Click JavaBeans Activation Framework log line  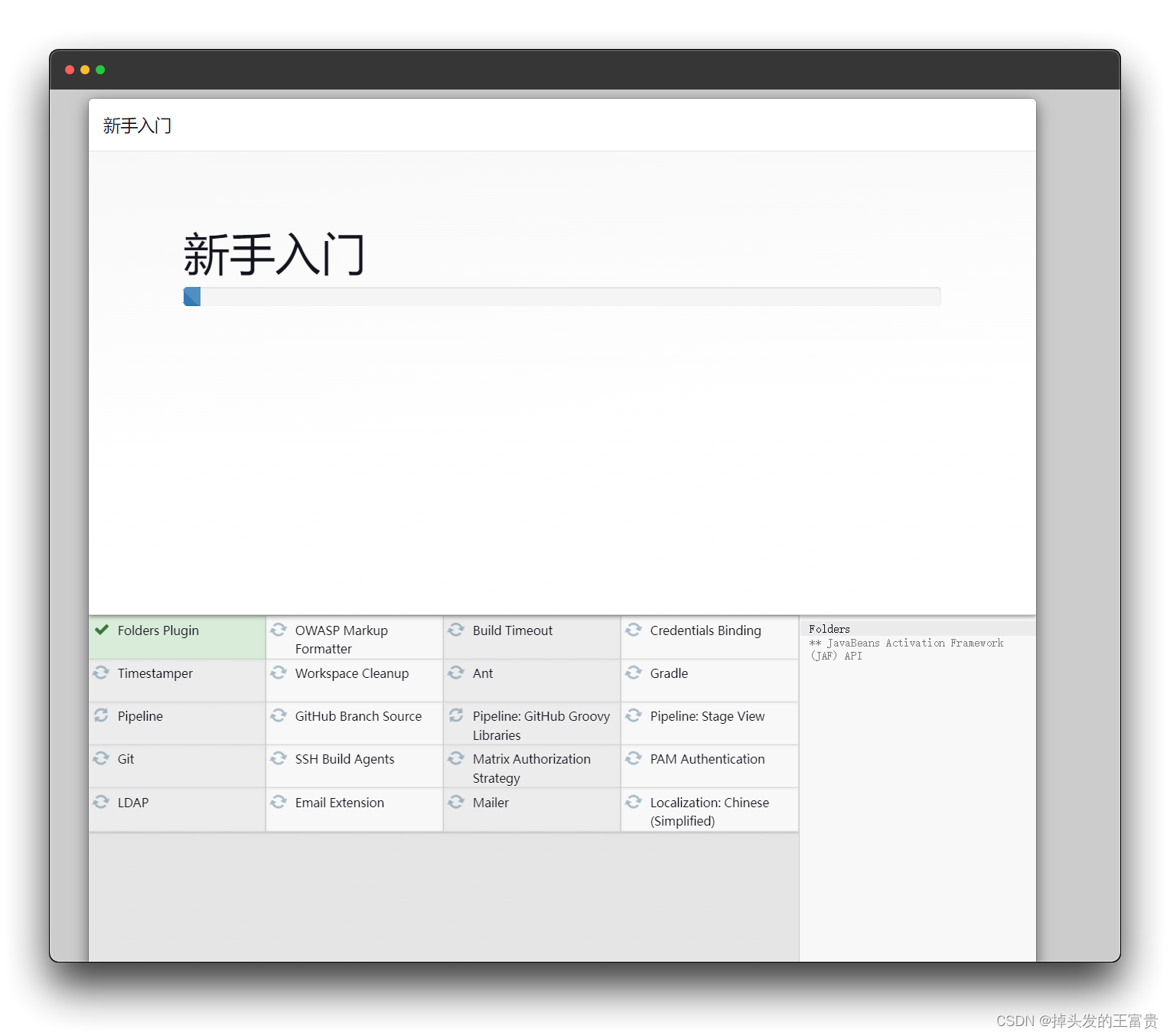906,650
